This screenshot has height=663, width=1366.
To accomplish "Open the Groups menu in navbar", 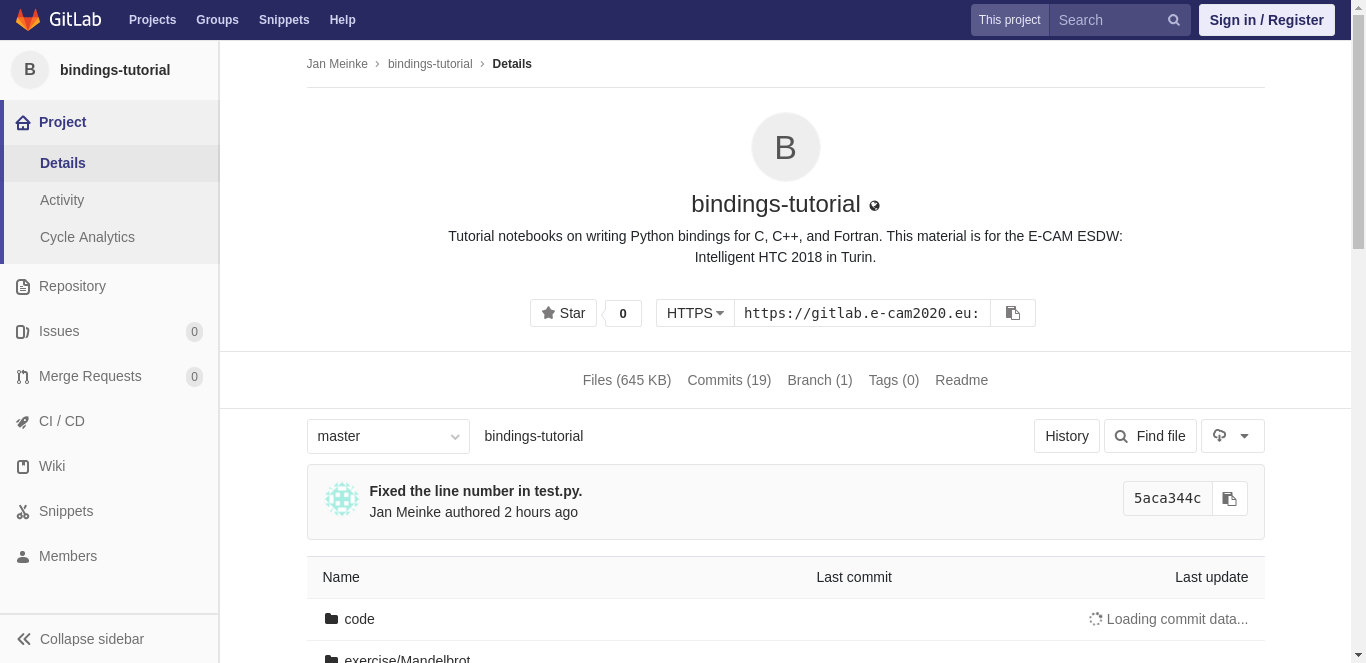I will point(217,20).
